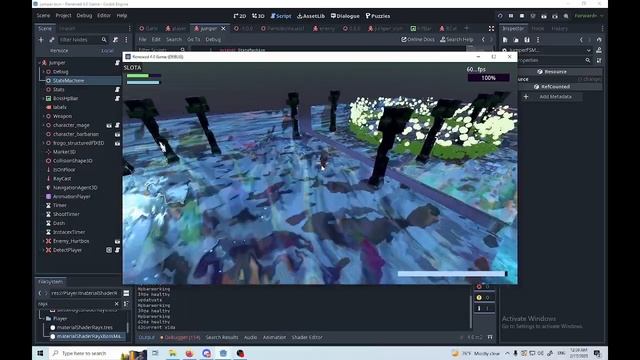The image size is (640, 360).
Task: Click the pause running project icon
Action: (x=511, y=16)
